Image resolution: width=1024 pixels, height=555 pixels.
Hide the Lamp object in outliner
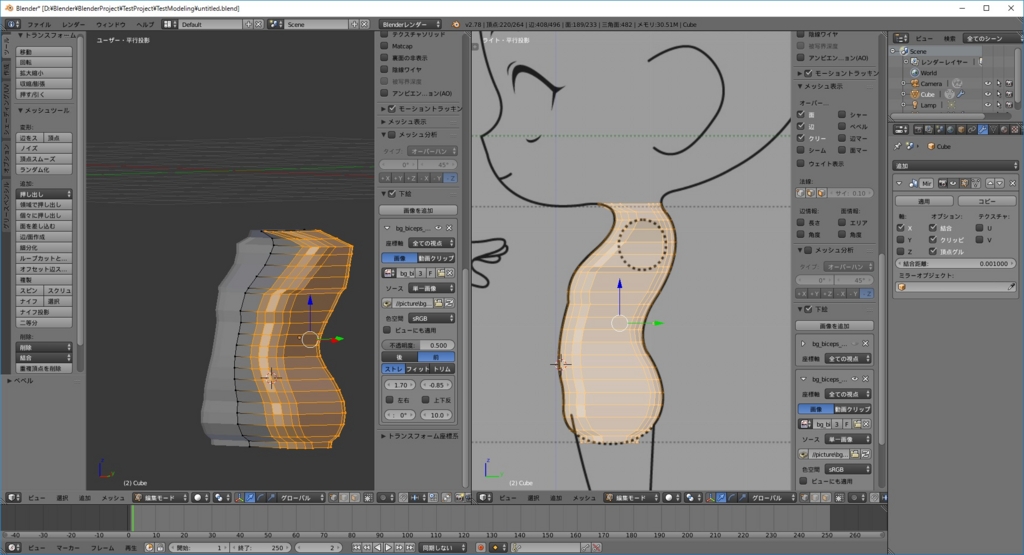987,104
